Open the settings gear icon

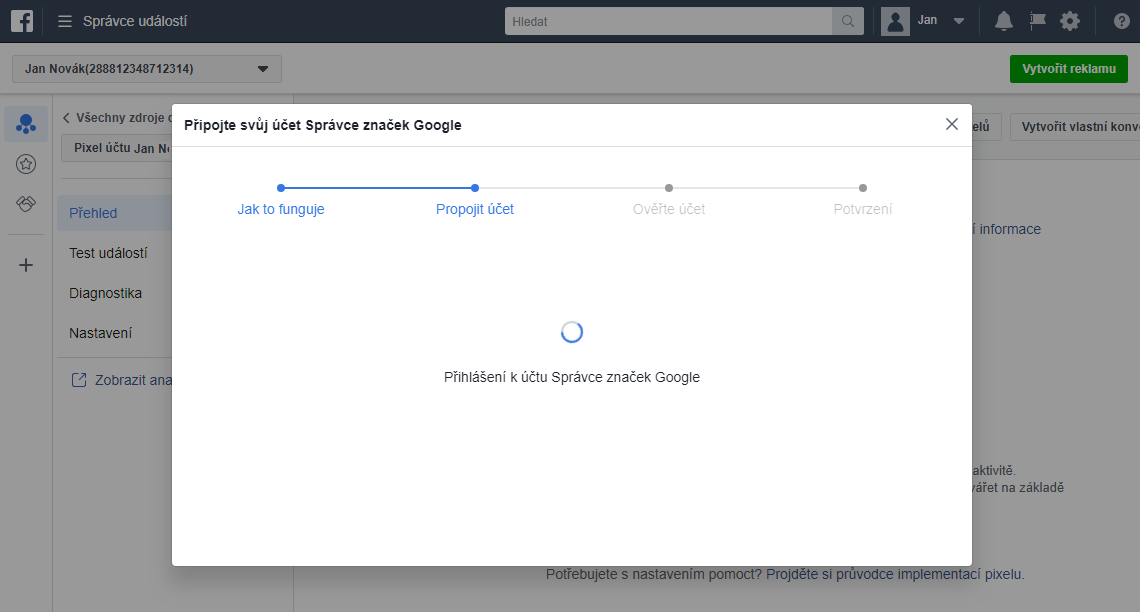(x=1070, y=21)
